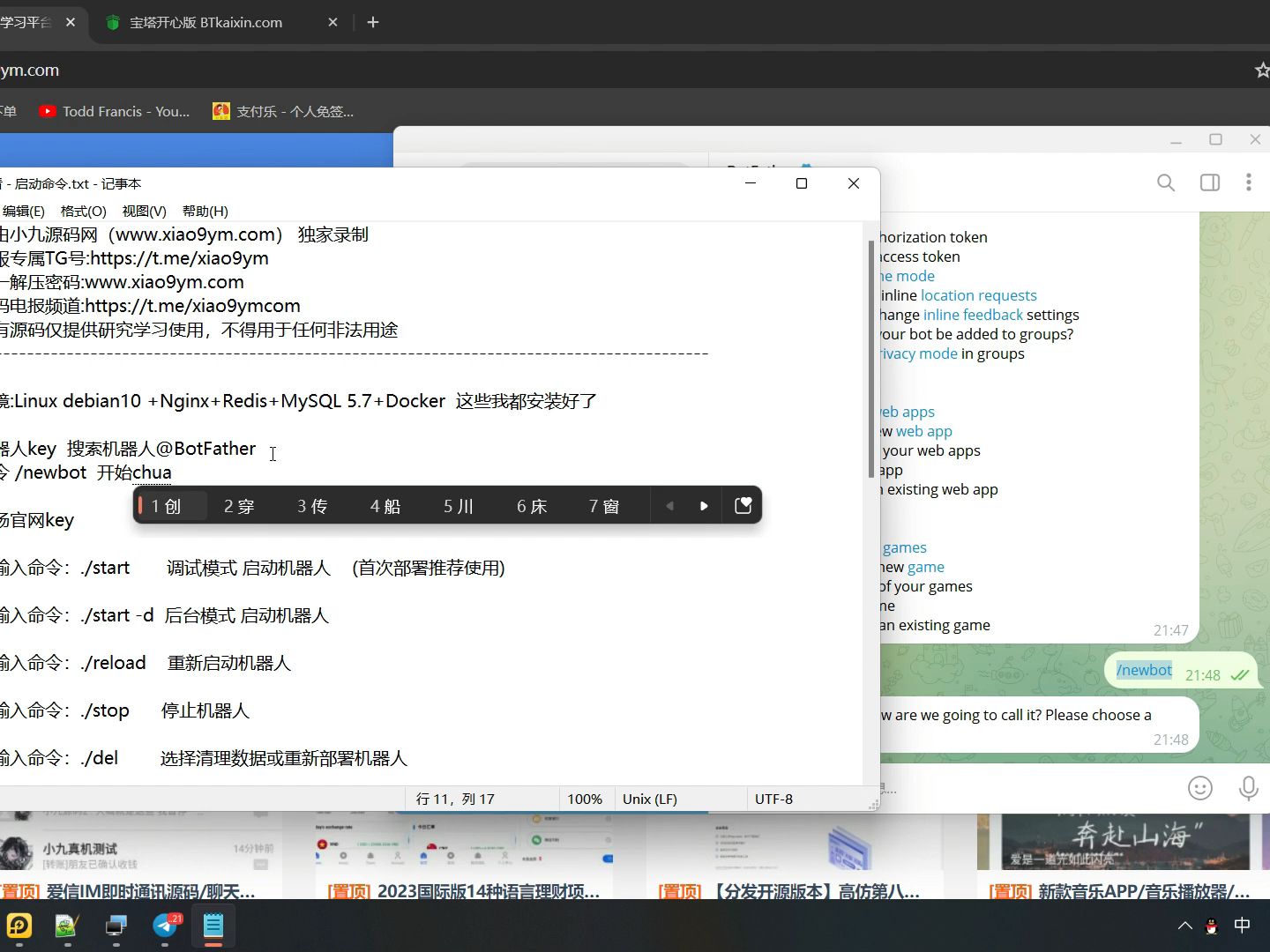The width and height of the screenshot is (1270, 952).
Task: Close the first browser tab
Action: (71, 22)
